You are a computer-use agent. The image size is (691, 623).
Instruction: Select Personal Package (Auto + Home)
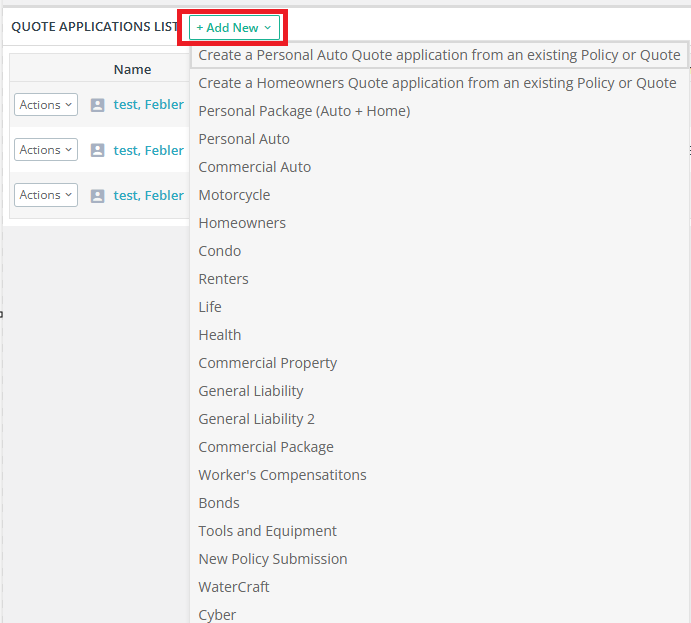point(304,111)
